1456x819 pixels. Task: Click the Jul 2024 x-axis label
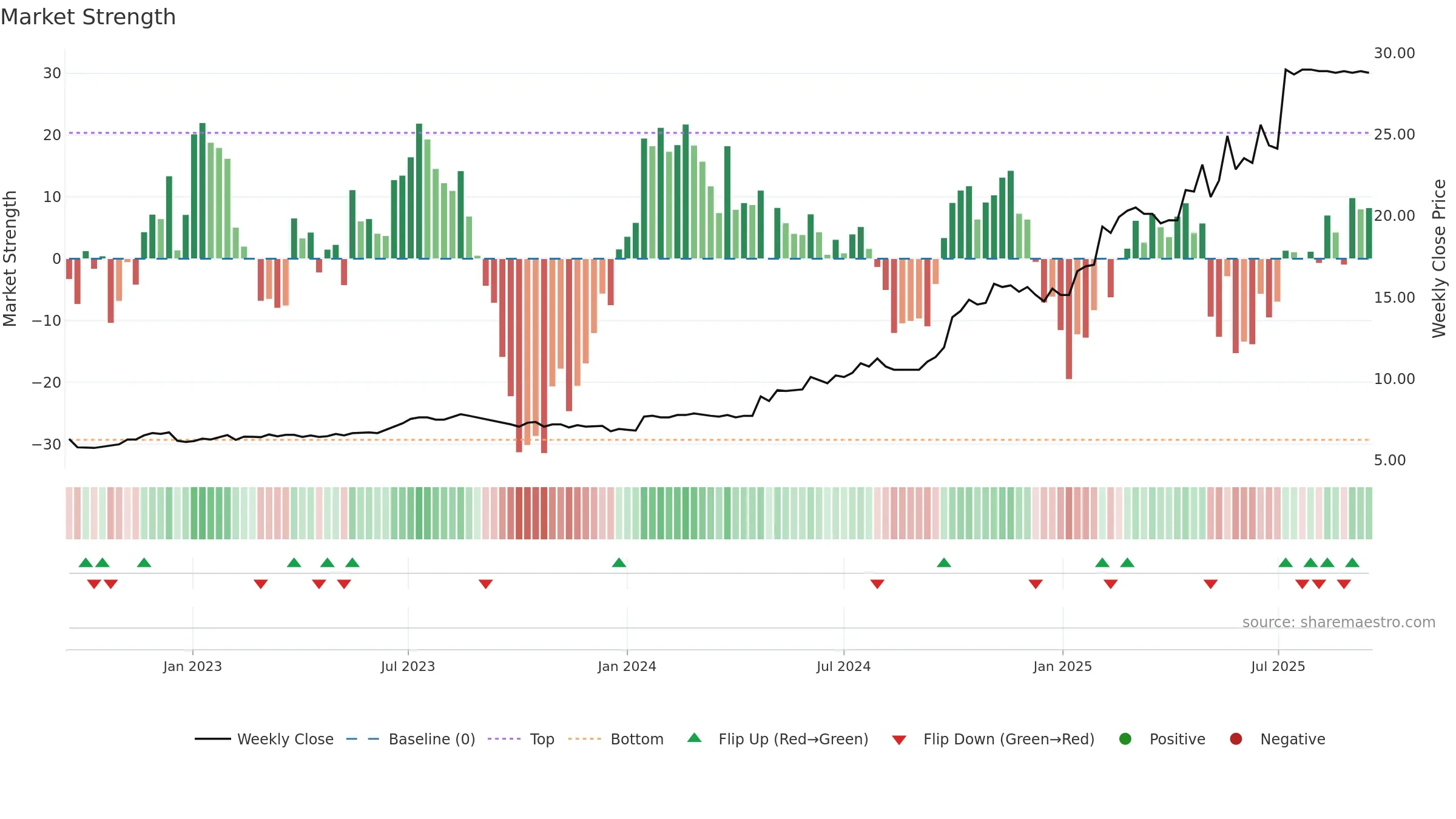(x=843, y=666)
